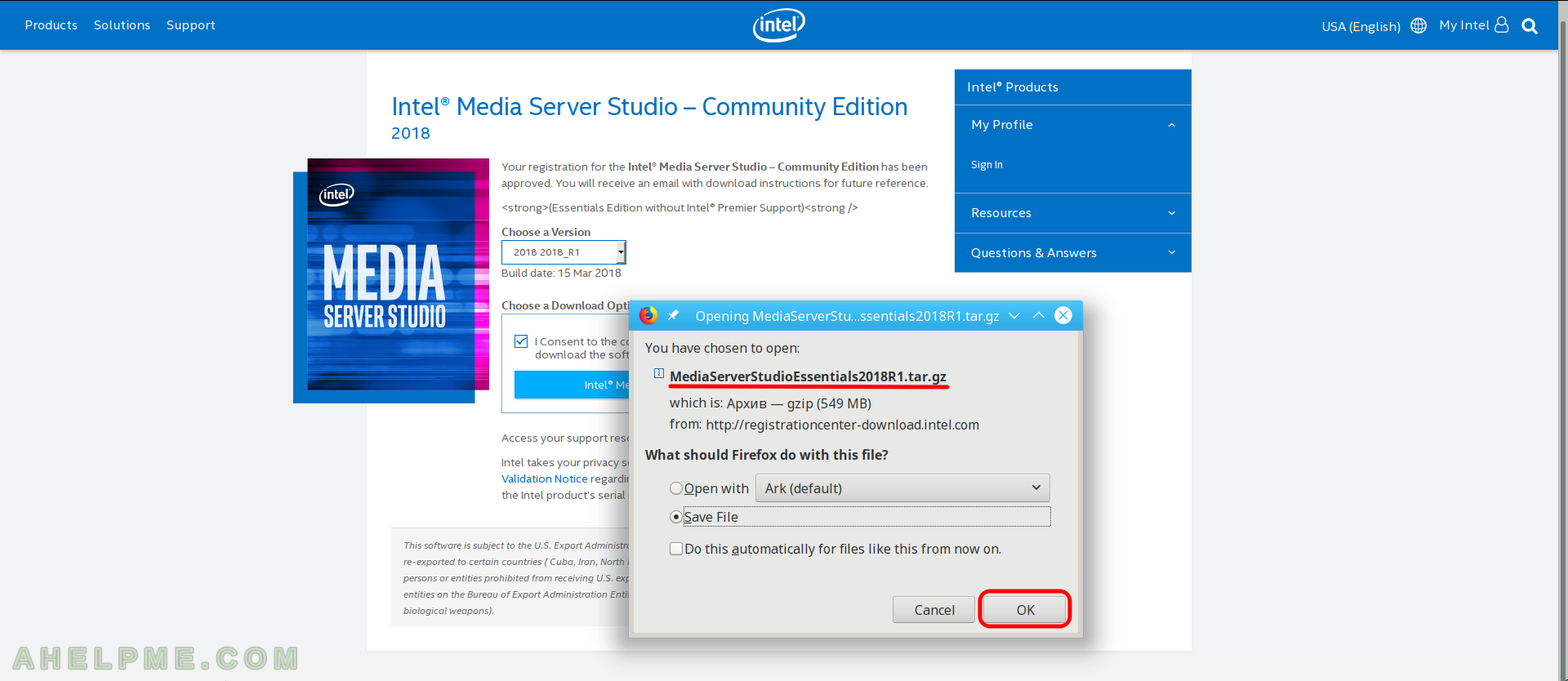The height and width of the screenshot is (681, 1568).
Task: Click the Intel® Products sidebar header
Action: point(1072,87)
